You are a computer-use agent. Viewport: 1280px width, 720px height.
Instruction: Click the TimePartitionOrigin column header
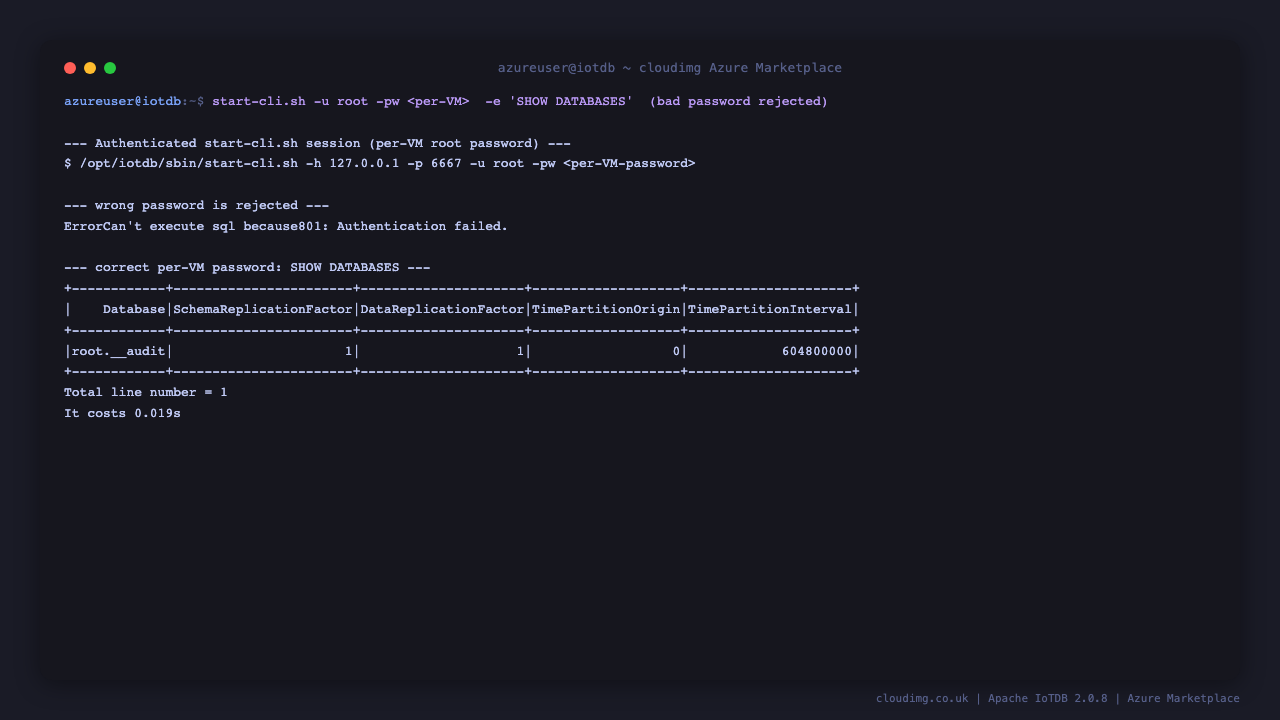[x=606, y=310]
